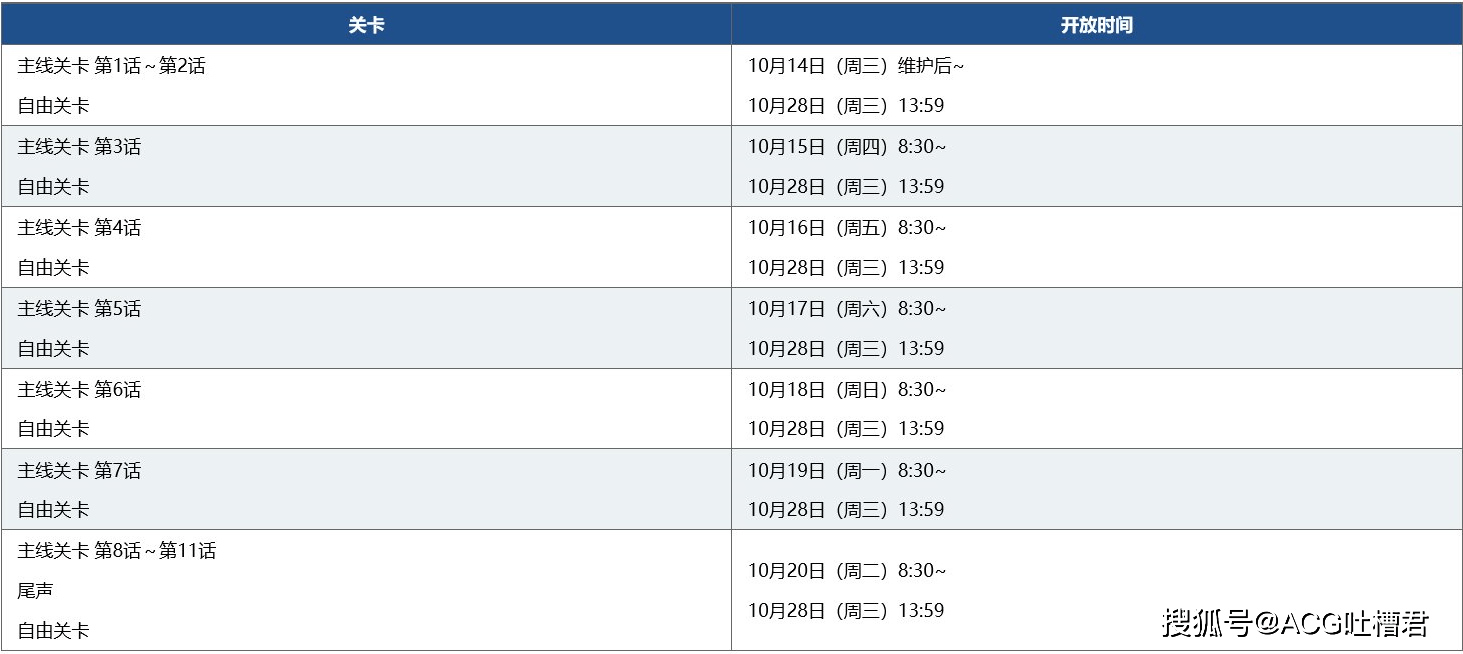The width and height of the screenshot is (1463, 654).
Task: Select 主线关卡 第8话~第11话 entry
Action: 116,551
